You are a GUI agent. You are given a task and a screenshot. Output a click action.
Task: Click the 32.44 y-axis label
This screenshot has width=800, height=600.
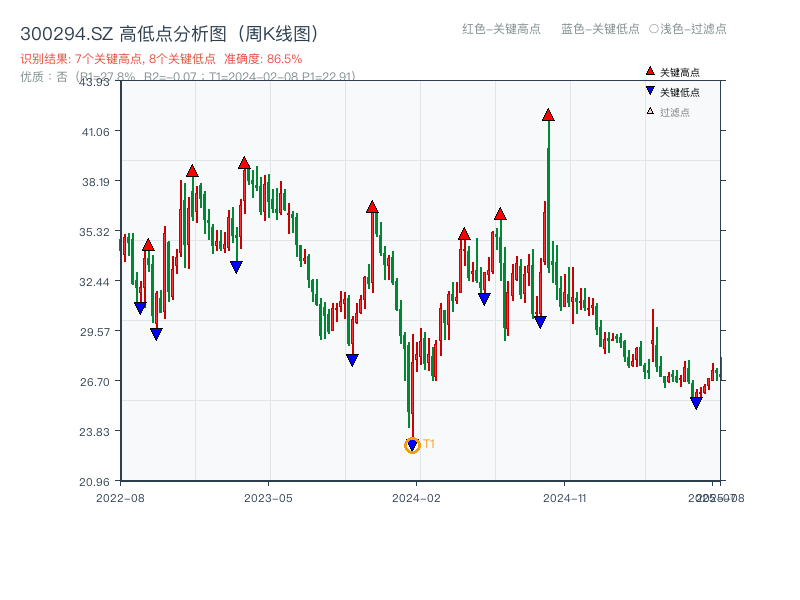94,282
